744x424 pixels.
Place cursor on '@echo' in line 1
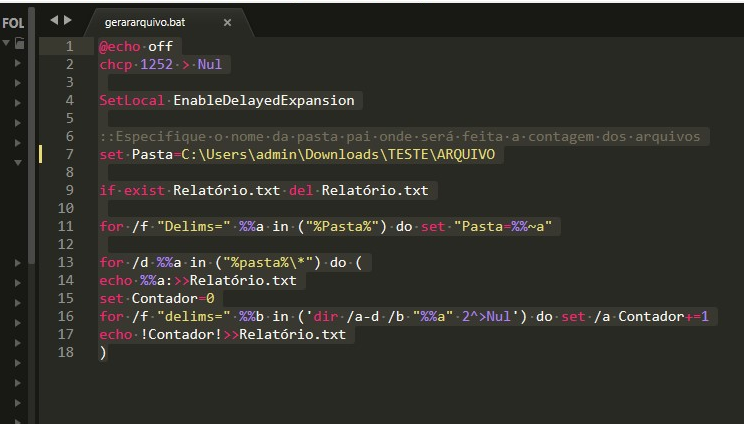(120, 46)
